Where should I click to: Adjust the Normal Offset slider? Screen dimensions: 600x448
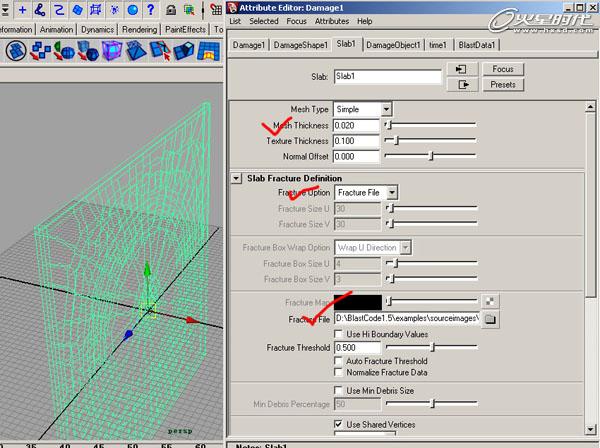[x=430, y=156]
